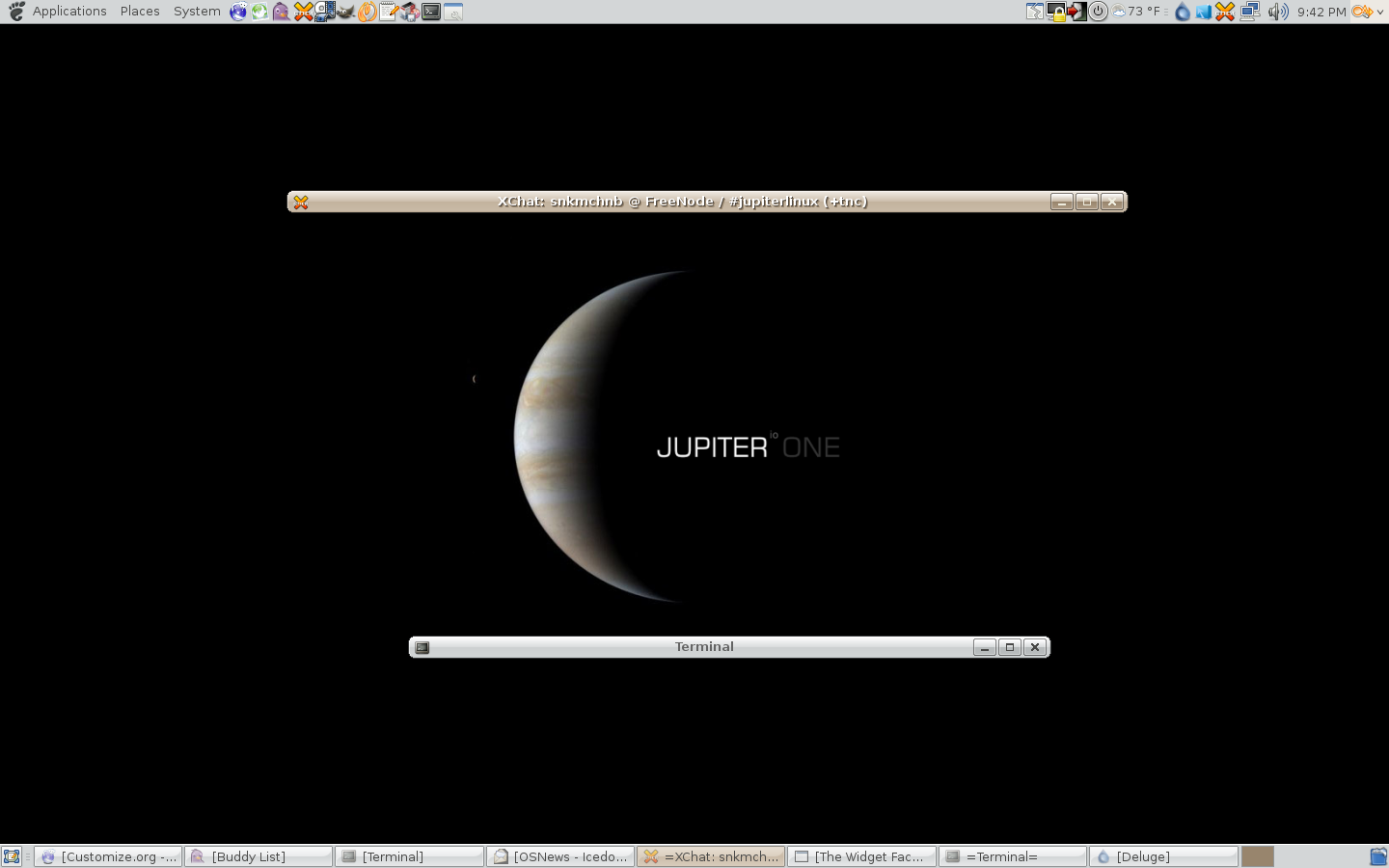Launch XChat from the top panel launchers
Image resolution: width=1389 pixels, height=868 pixels.
[303, 12]
